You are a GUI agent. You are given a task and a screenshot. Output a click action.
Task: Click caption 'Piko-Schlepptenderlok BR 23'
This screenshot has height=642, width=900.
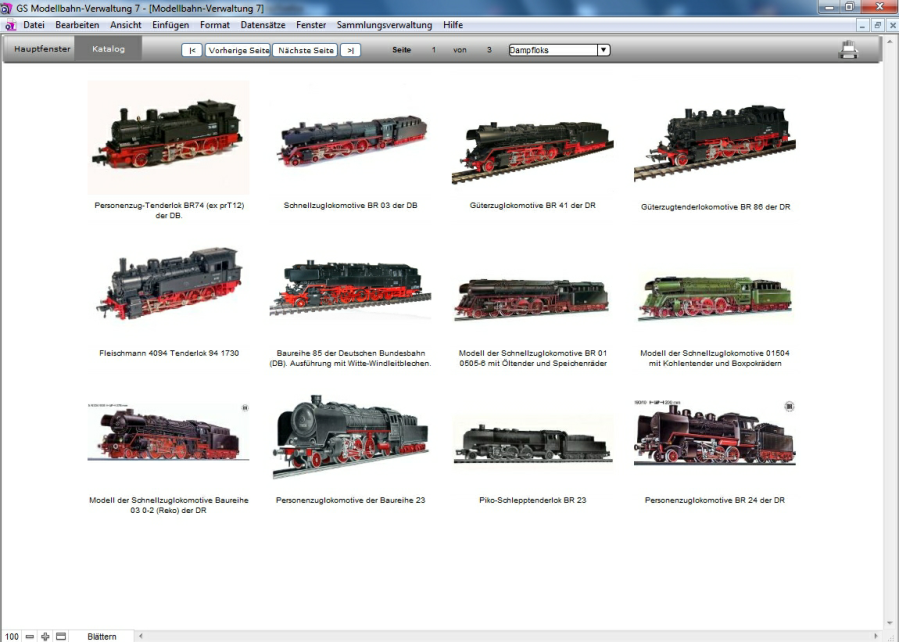533,500
